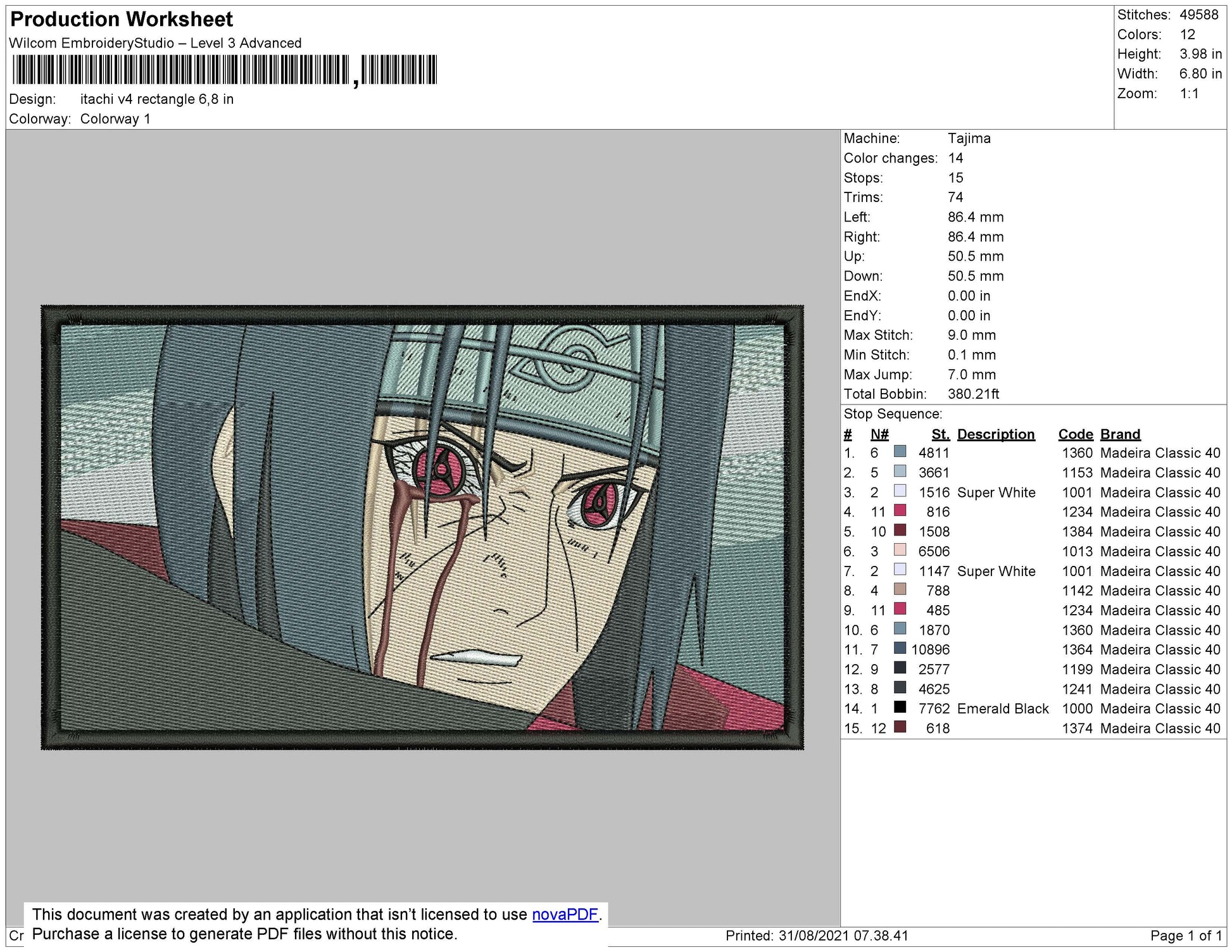Click code 1199 in row 12

pyautogui.click(x=1078, y=670)
